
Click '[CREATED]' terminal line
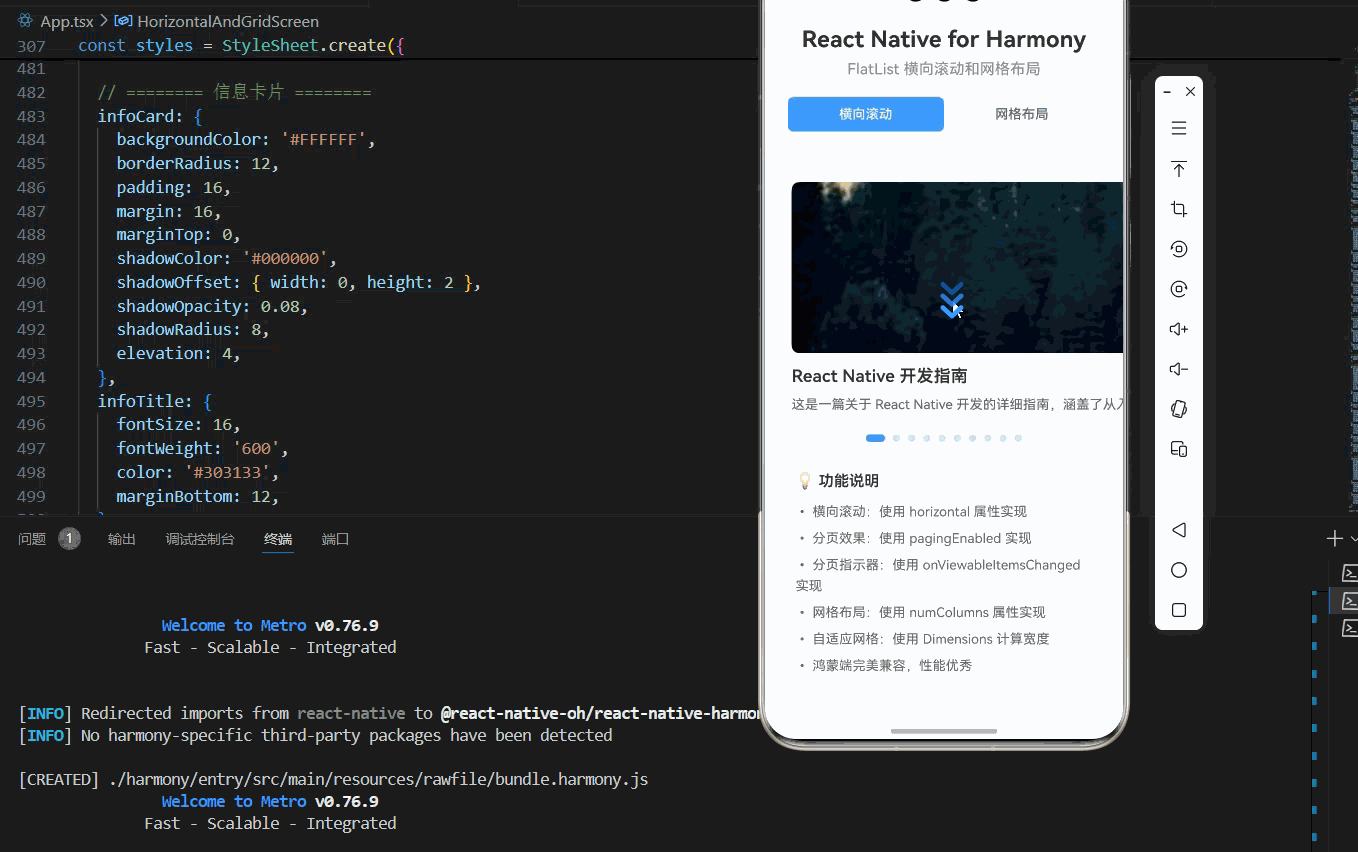coord(334,779)
